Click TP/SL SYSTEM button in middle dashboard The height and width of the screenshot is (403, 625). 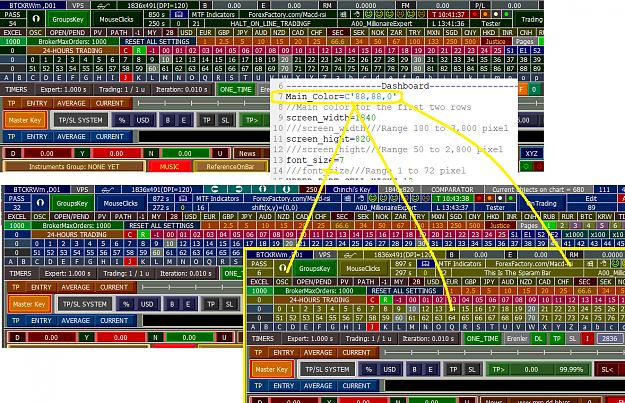85,304
